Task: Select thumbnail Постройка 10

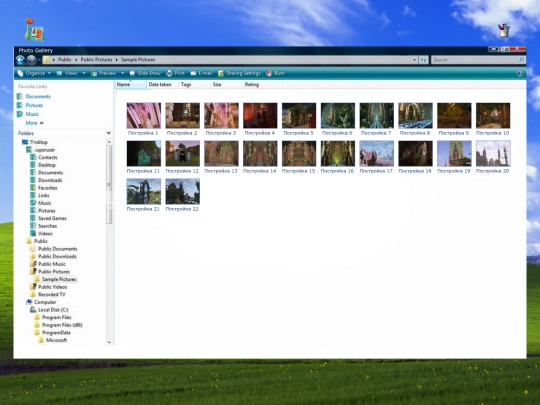Action: pyautogui.click(x=493, y=119)
